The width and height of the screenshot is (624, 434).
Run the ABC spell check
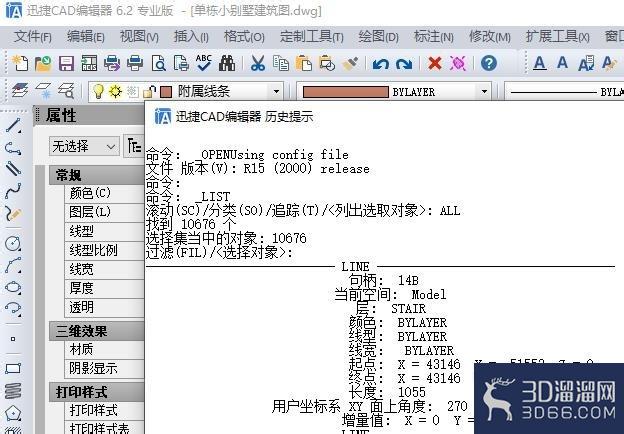204,63
